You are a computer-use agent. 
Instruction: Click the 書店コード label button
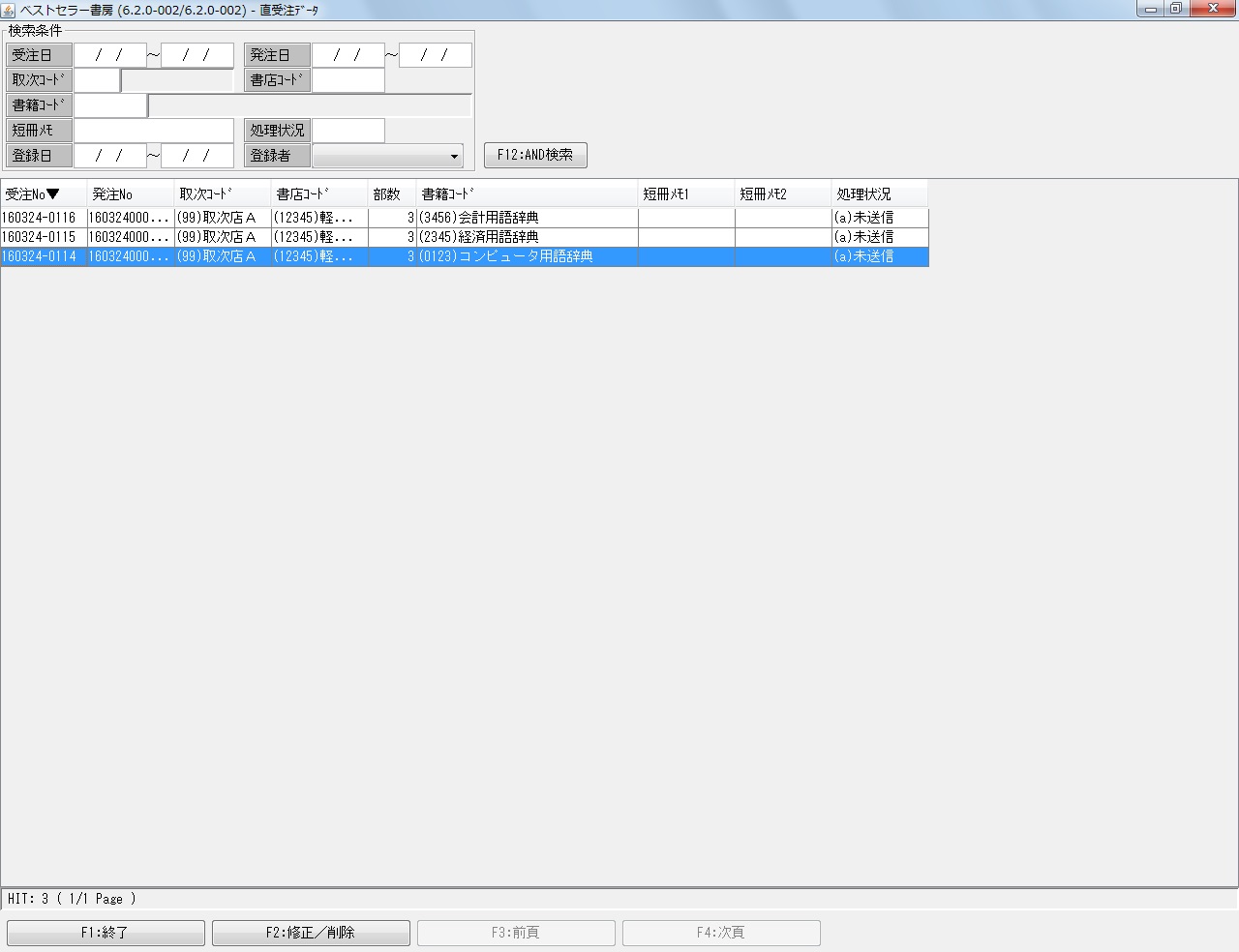coord(277,79)
